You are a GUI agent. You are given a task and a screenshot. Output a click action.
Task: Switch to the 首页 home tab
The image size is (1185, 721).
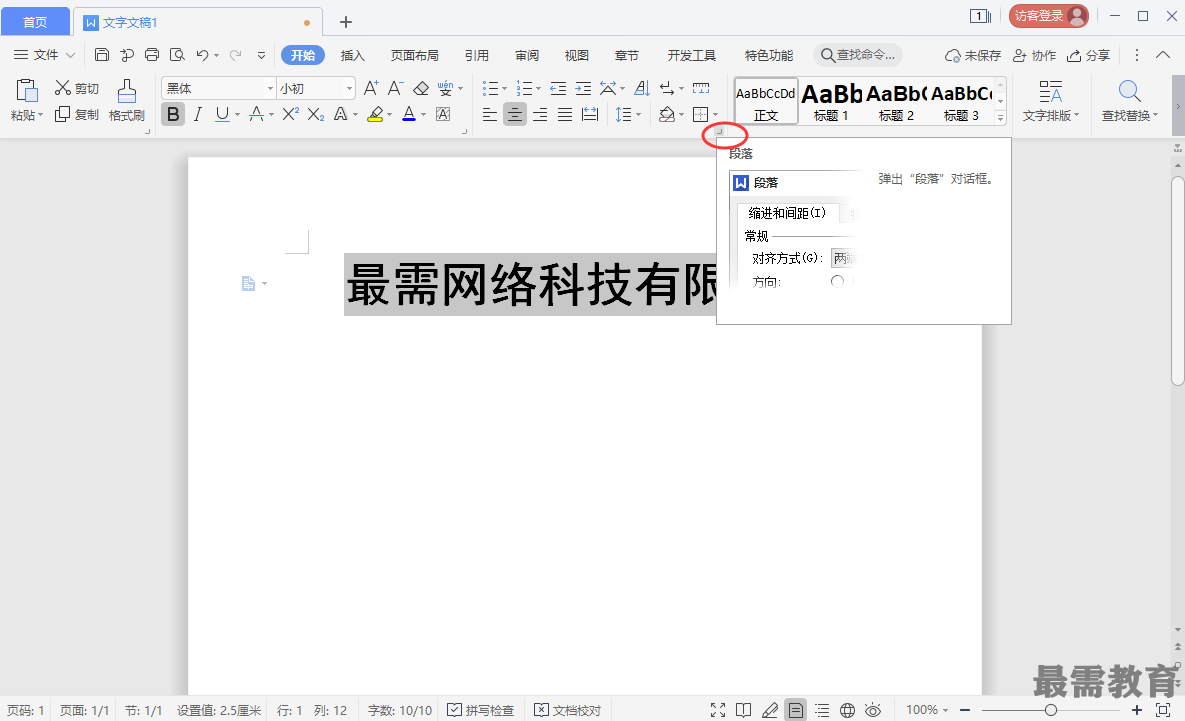click(x=35, y=22)
